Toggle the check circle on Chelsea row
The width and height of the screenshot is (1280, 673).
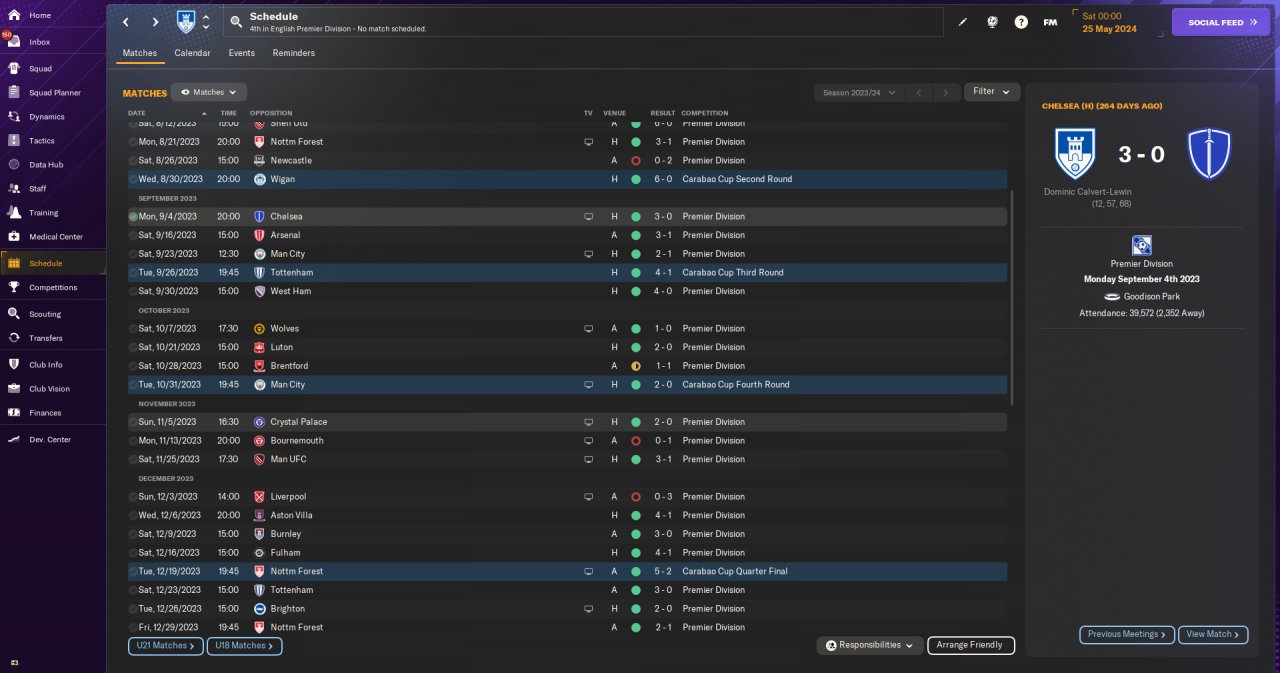[133, 216]
